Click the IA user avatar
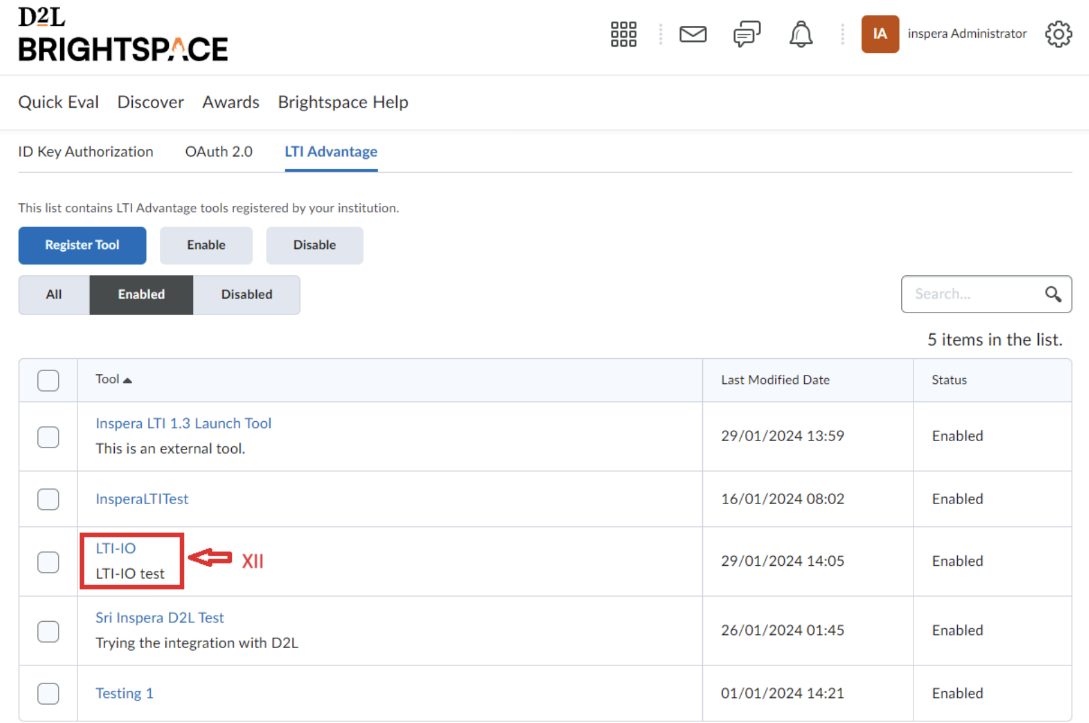 tap(880, 34)
